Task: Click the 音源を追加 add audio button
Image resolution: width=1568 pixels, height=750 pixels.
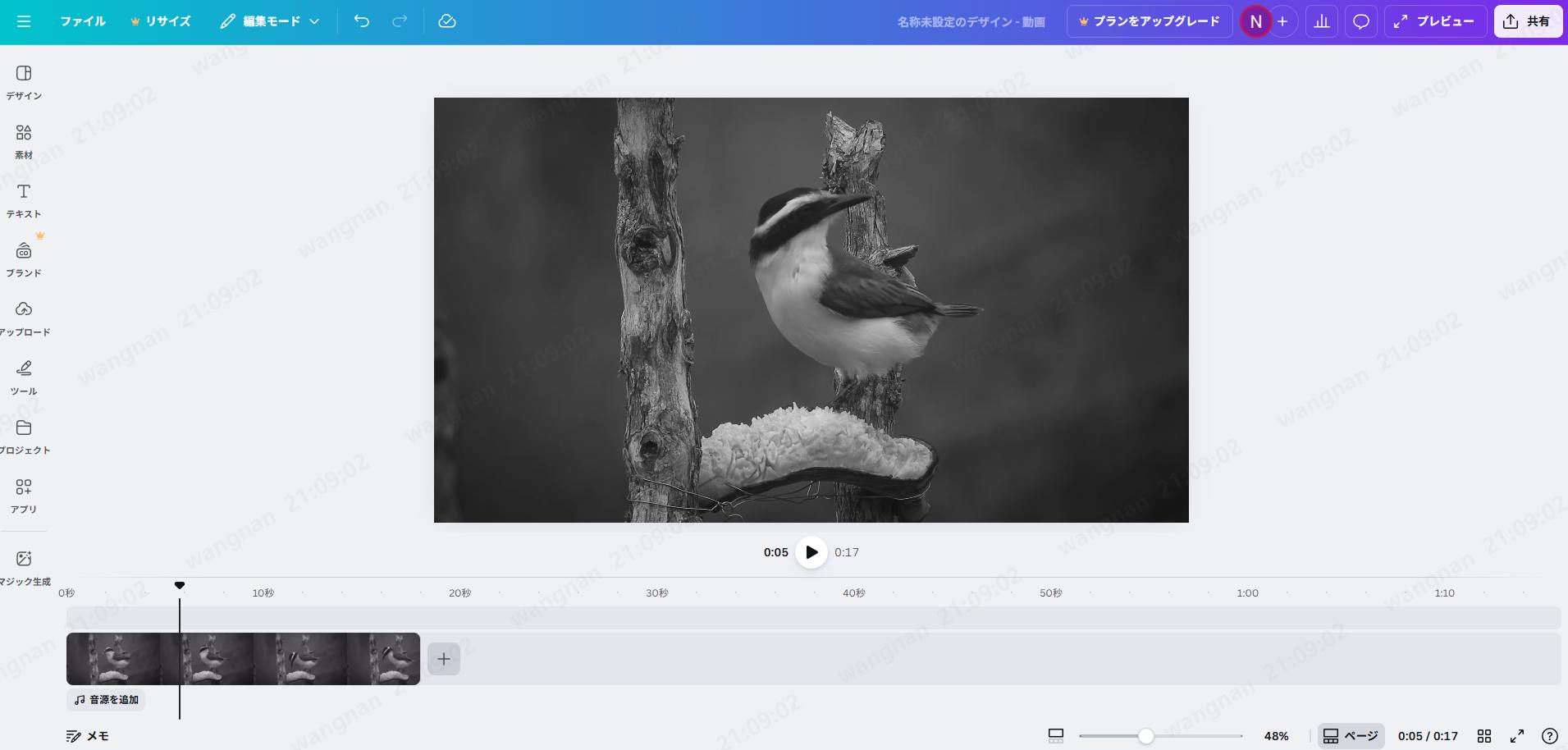Action: [x=107, y=700]
